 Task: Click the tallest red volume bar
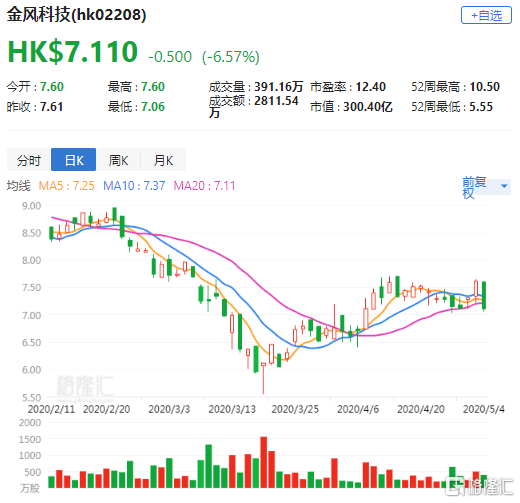click(264, 462)
